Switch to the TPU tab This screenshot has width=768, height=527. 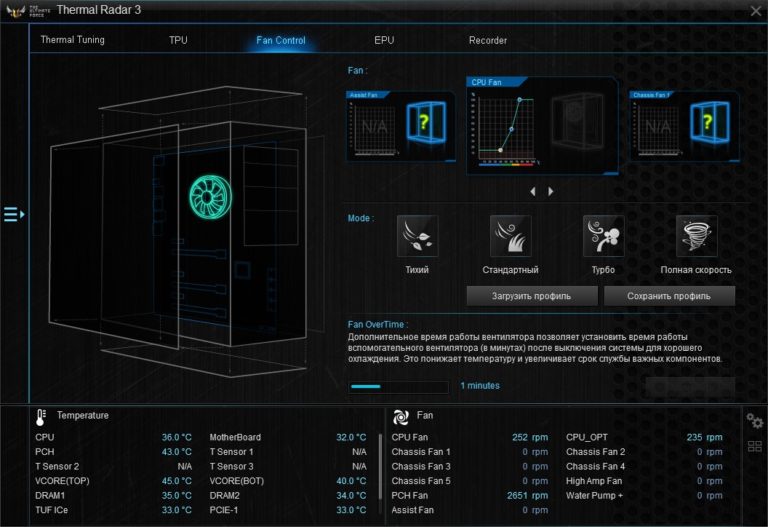pyautogui.click(x=178, y=40)
